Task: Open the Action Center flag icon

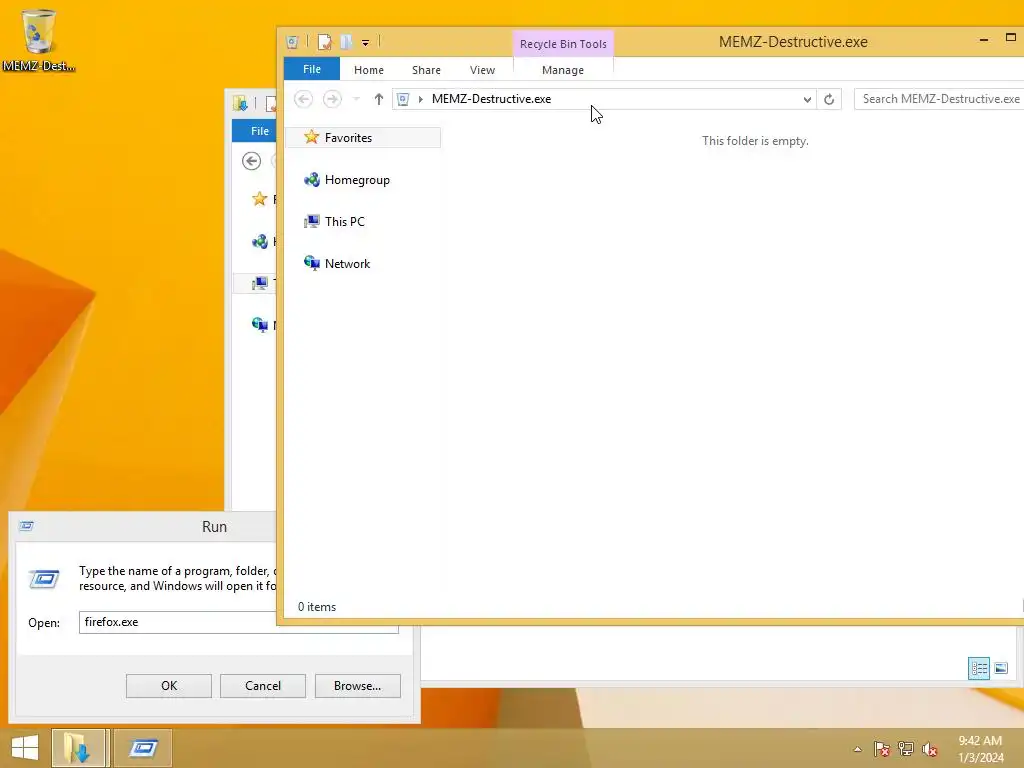Action: (x=881, y=749)
